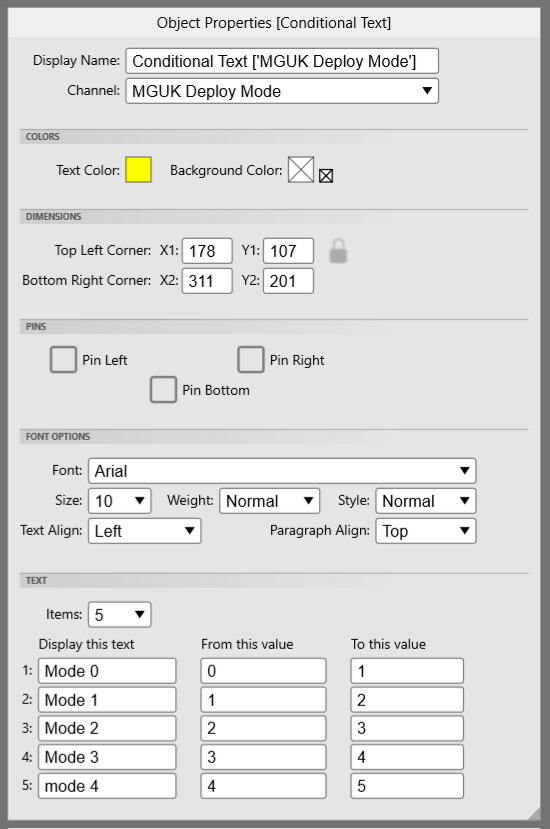Image resolution: width=550 pixels, height=829 pixels.
Task: Enable the Pin Left checkbox
Action: coord(63,360)
